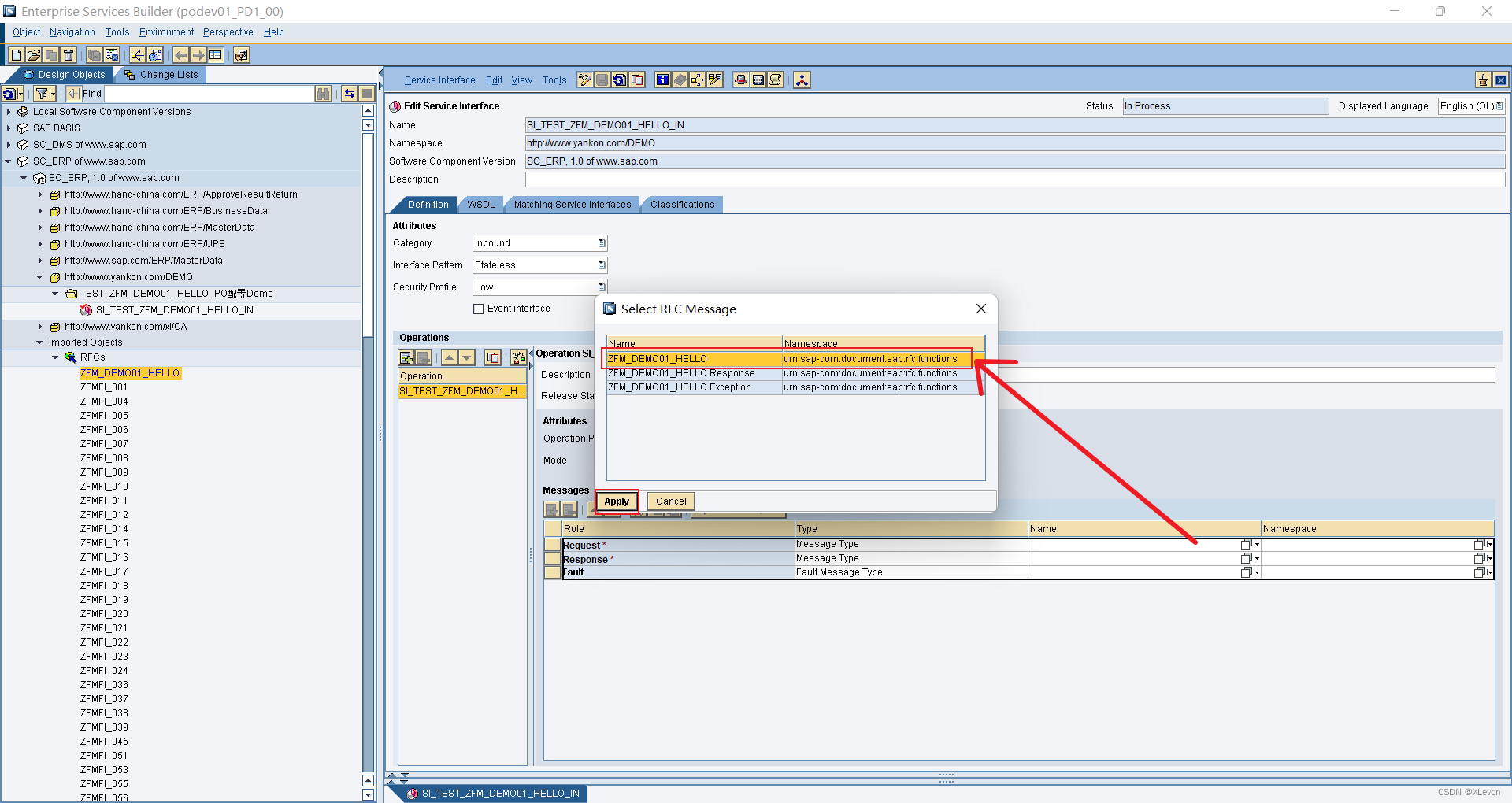Click the Insert Operation icon with green plus

coord(406,357)
